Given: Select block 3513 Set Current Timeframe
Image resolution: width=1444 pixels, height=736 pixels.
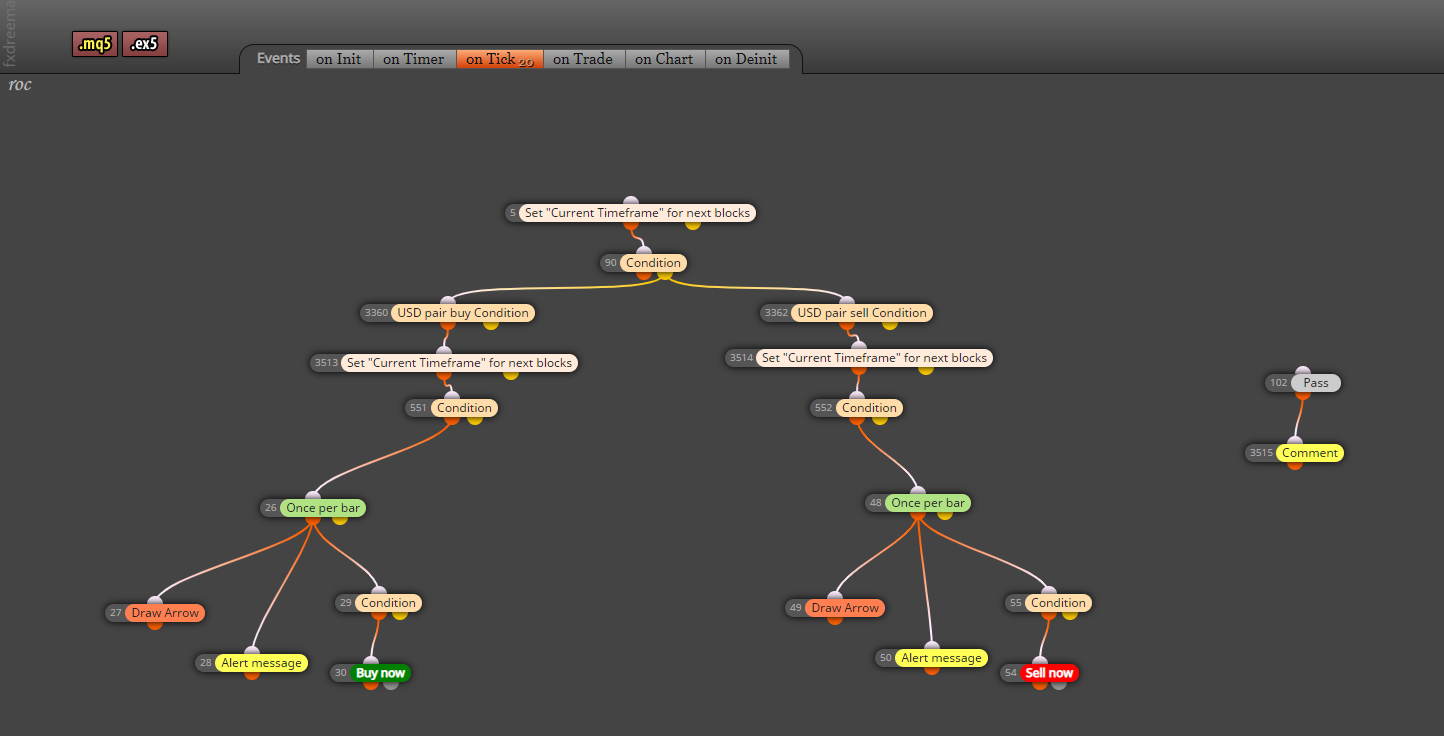Looking at the screenshot, I should (459, 363).
